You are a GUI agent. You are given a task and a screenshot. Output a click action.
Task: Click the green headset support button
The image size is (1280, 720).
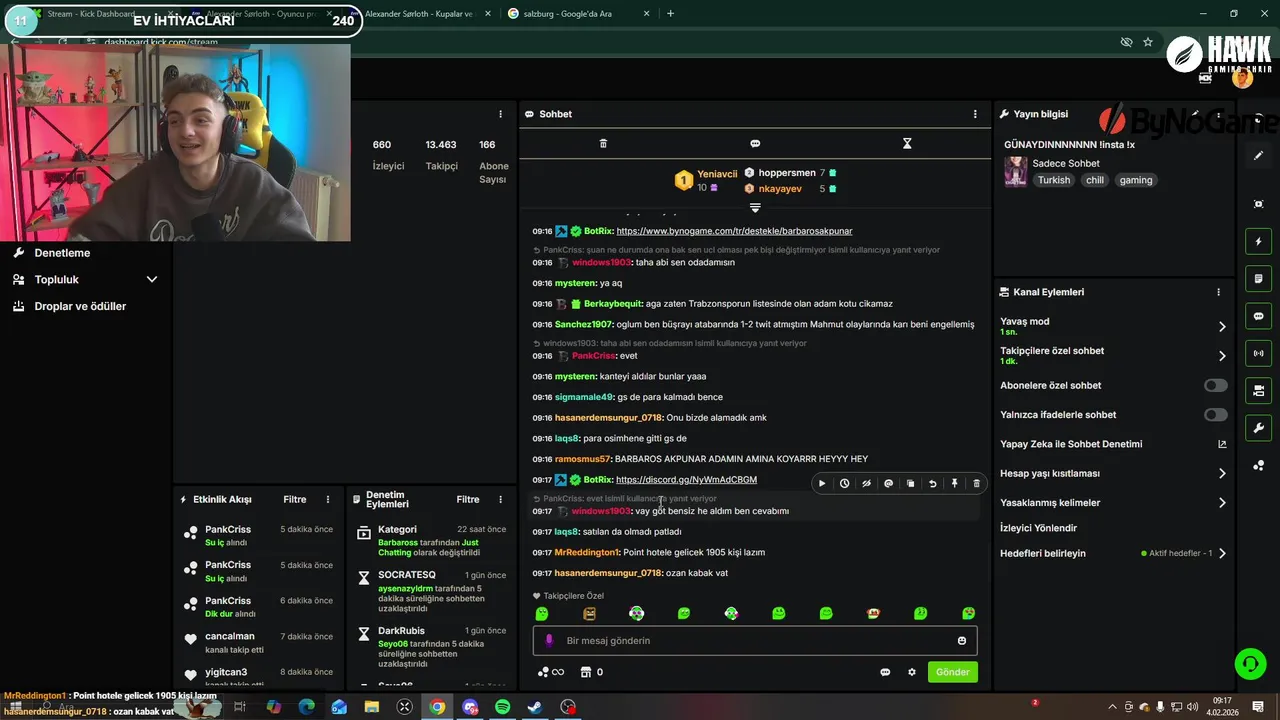1249,664
